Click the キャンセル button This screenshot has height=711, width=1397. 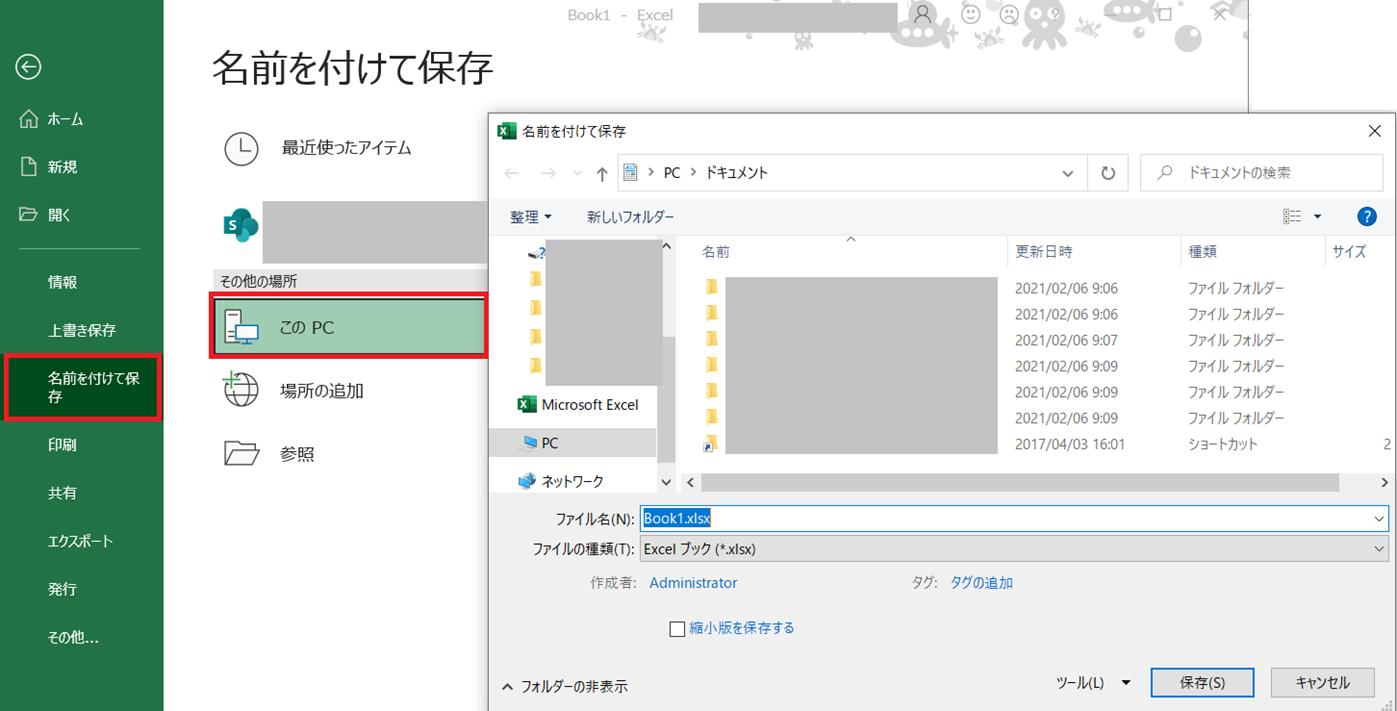point(1322,683)
